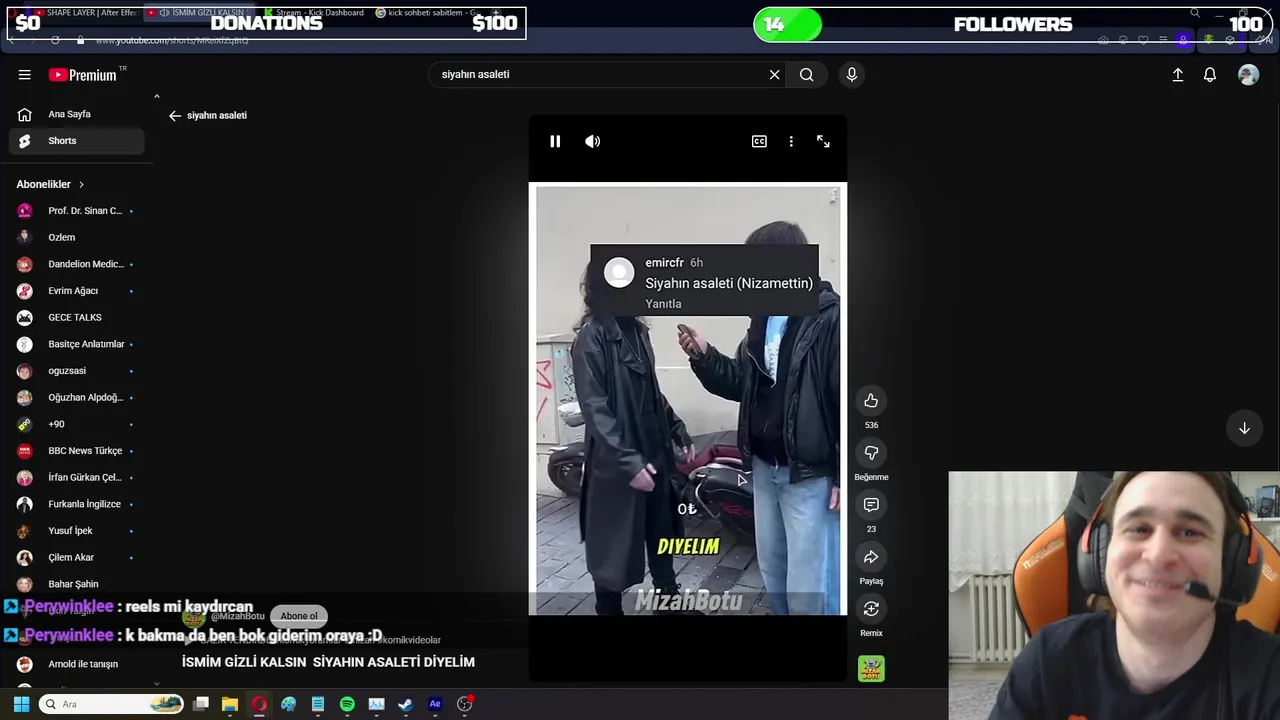The height and width of the screenshot is (720, 1280).
Task: Open the Short's three-dot options menu
Action: point(791,142)
